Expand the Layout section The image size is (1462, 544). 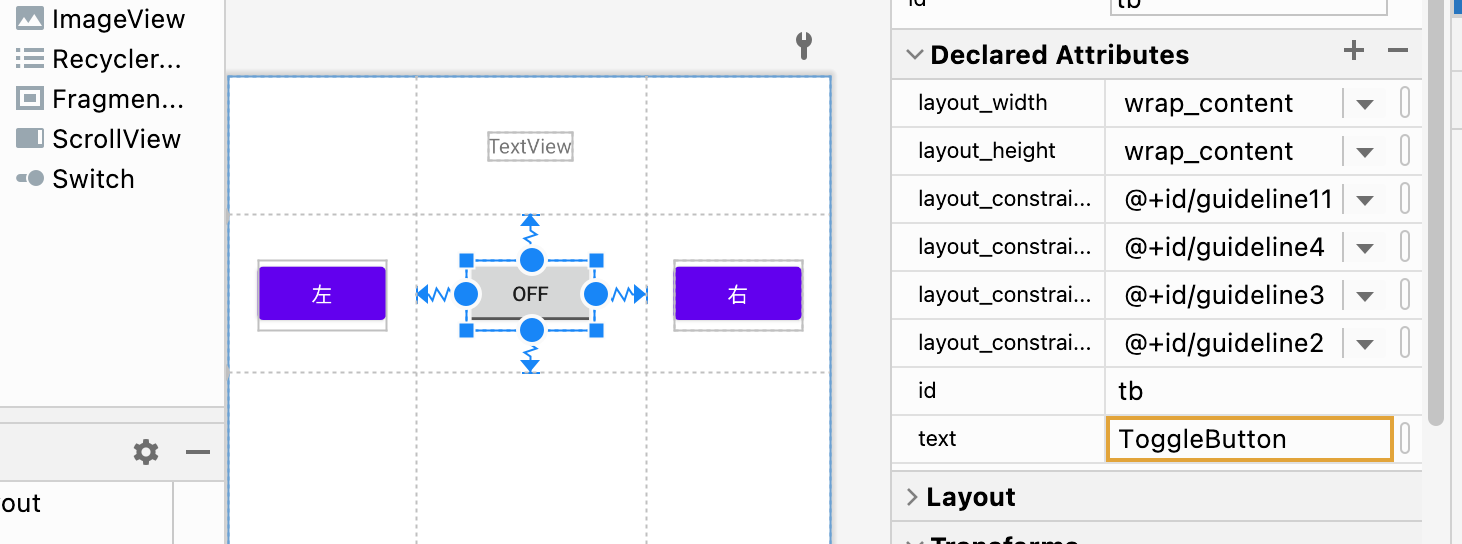pyautogui.click(x=912, y=497)
